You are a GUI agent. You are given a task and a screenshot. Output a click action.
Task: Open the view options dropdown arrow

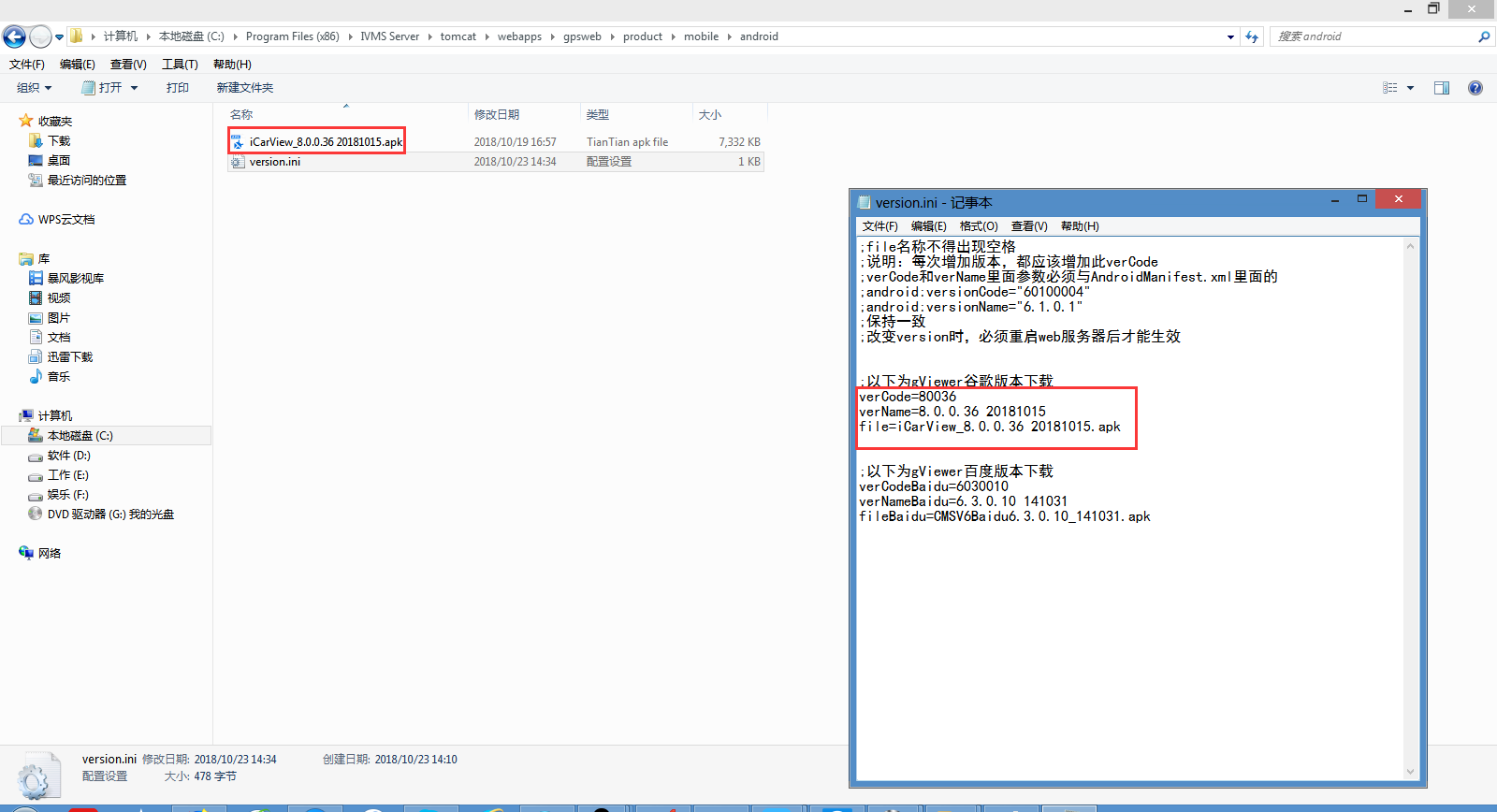(x=1410, y=88)
